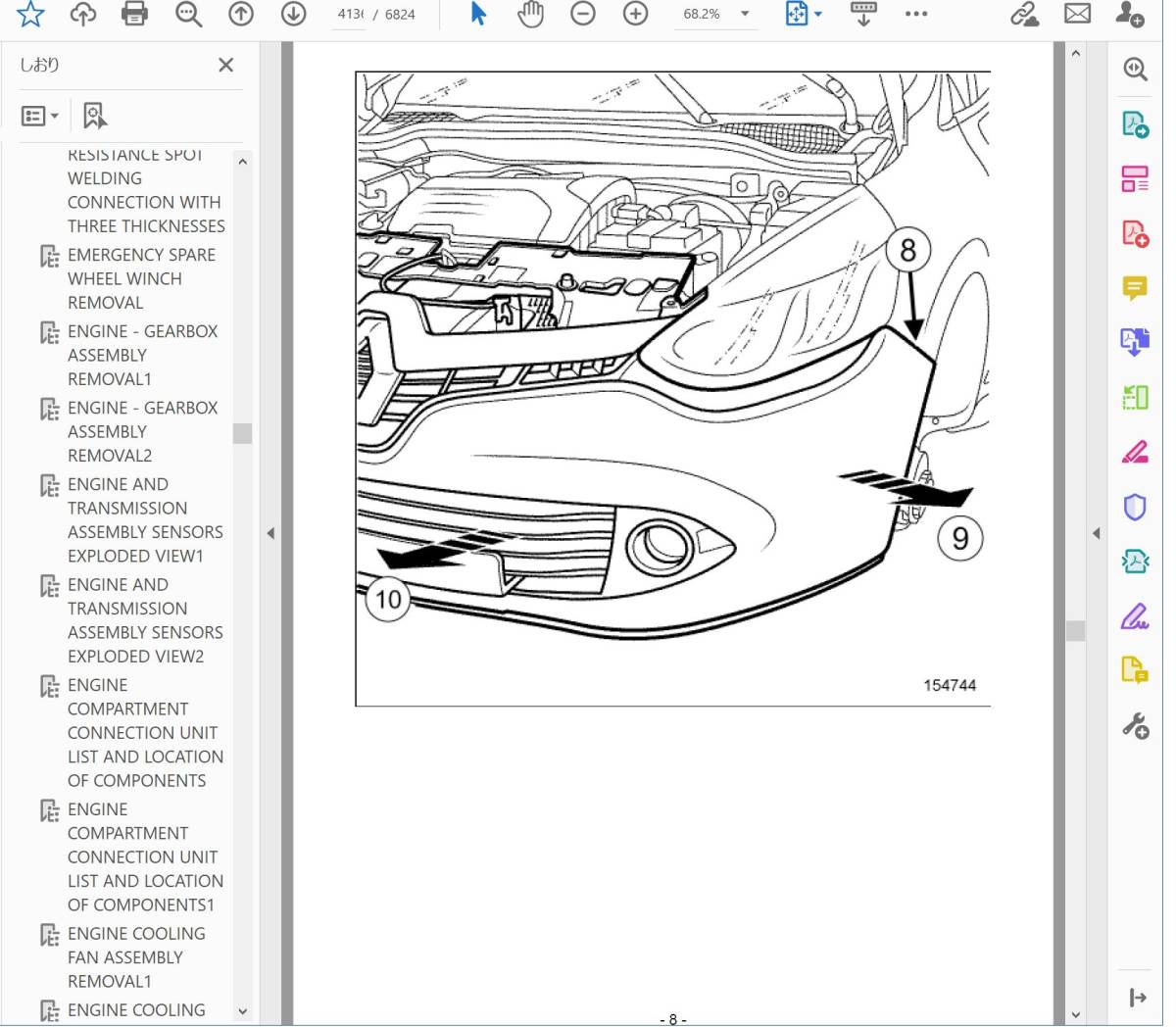Viewport: 1176px width, 1027px height.
Task: Open the Comment sticky note tool
Action: click(x=1135, y=288)
